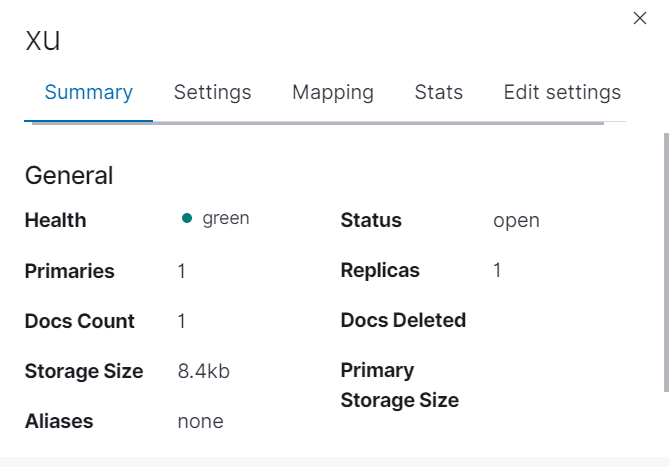Click the open status value
Screen dimensions: 669x467
point(516,220)
